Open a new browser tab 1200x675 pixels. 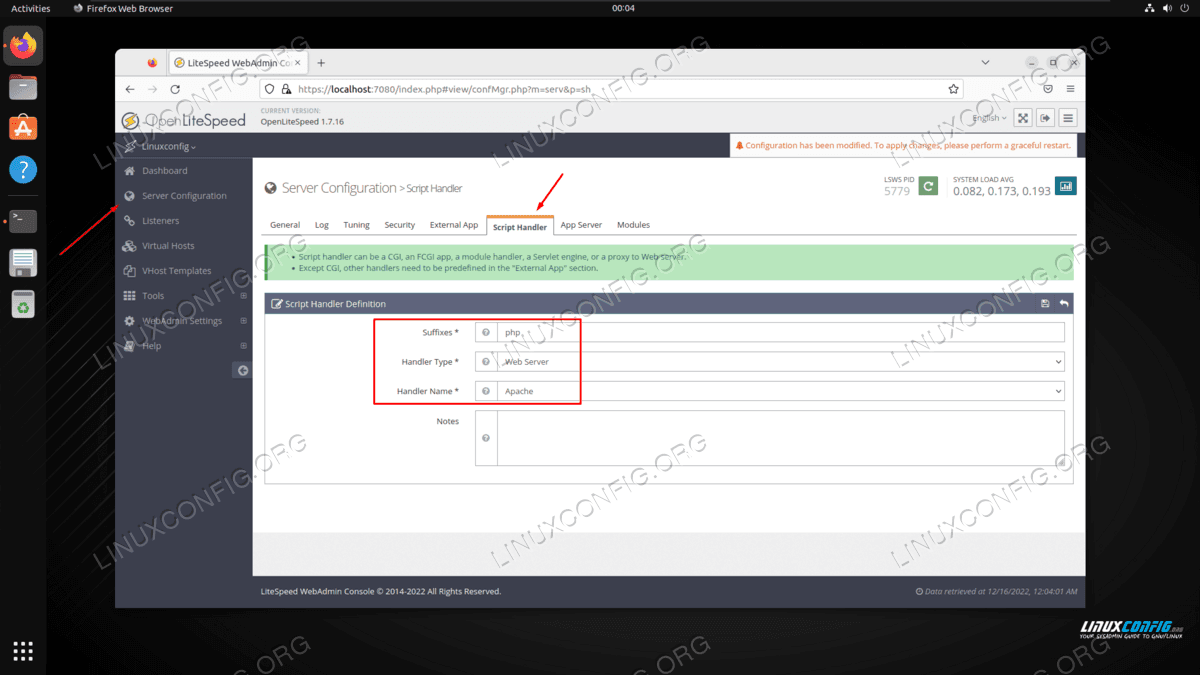coord(321,62)
